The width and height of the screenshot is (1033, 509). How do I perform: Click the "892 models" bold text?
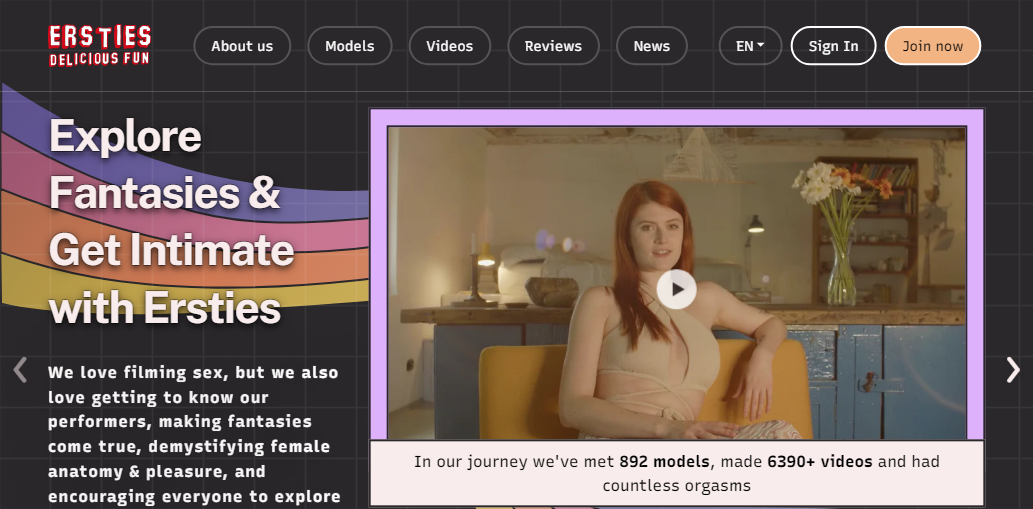[x=664, y=462]
